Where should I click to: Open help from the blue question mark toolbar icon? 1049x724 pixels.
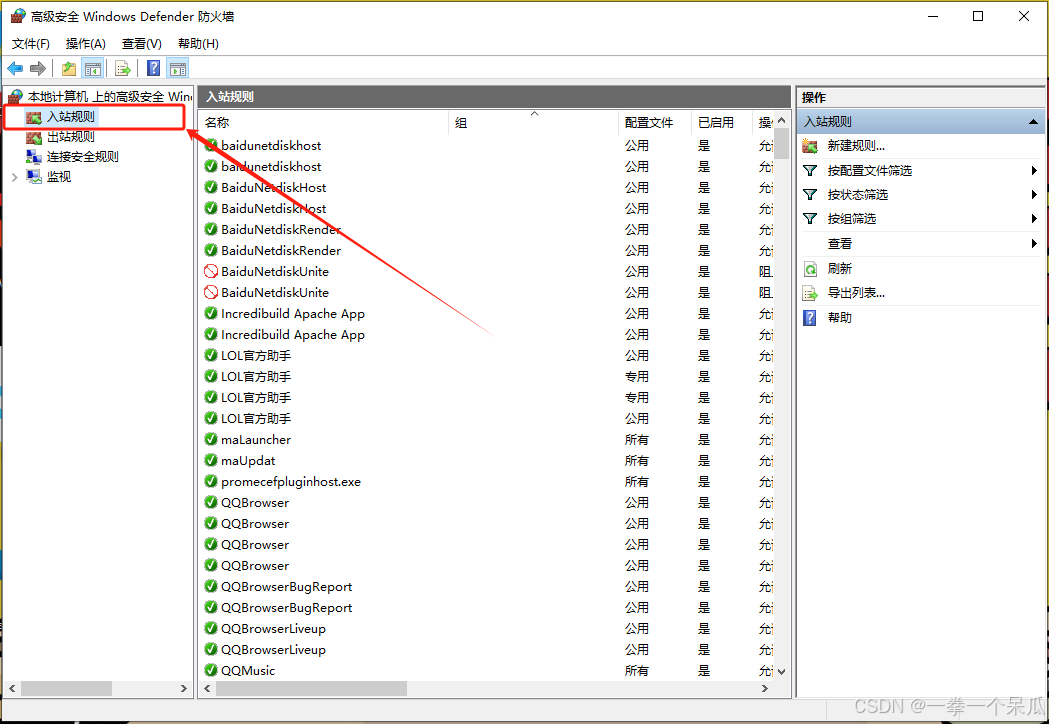[x=153, y=68]
